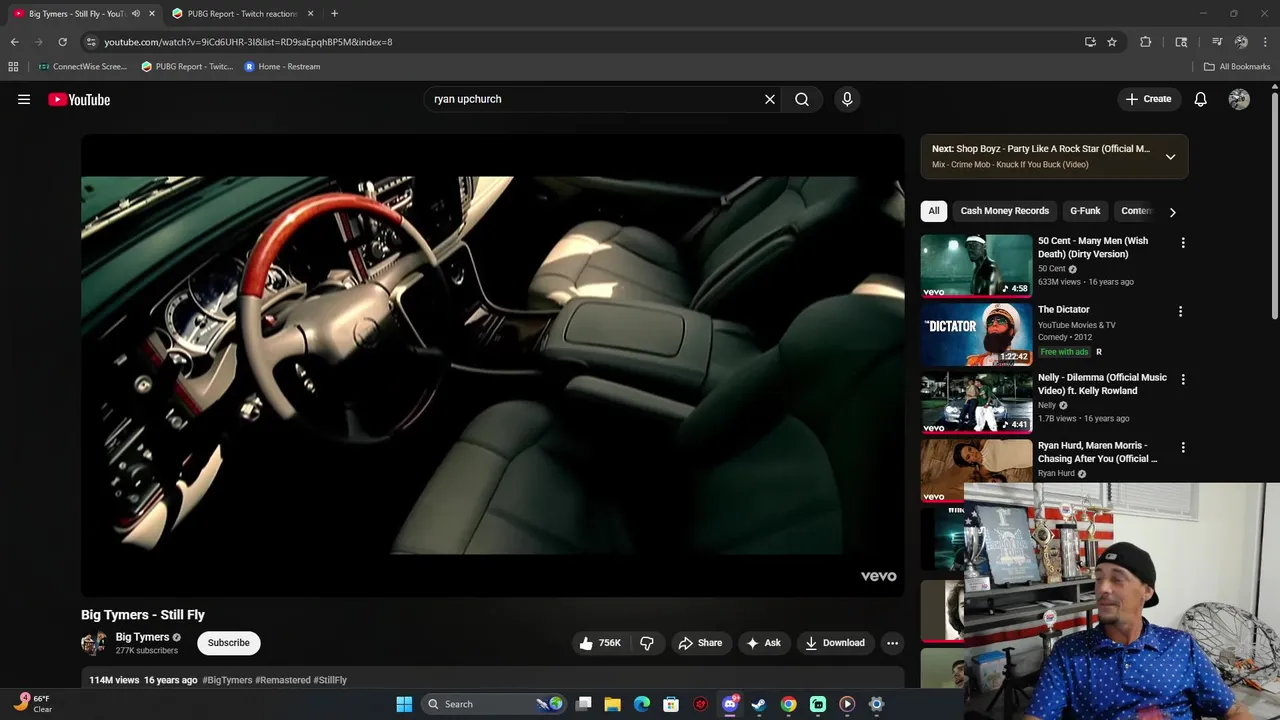Mute the tab via speaker icon
This screenshot has width=1280, height=720.
pyautogui.click(x=136, y=14)
